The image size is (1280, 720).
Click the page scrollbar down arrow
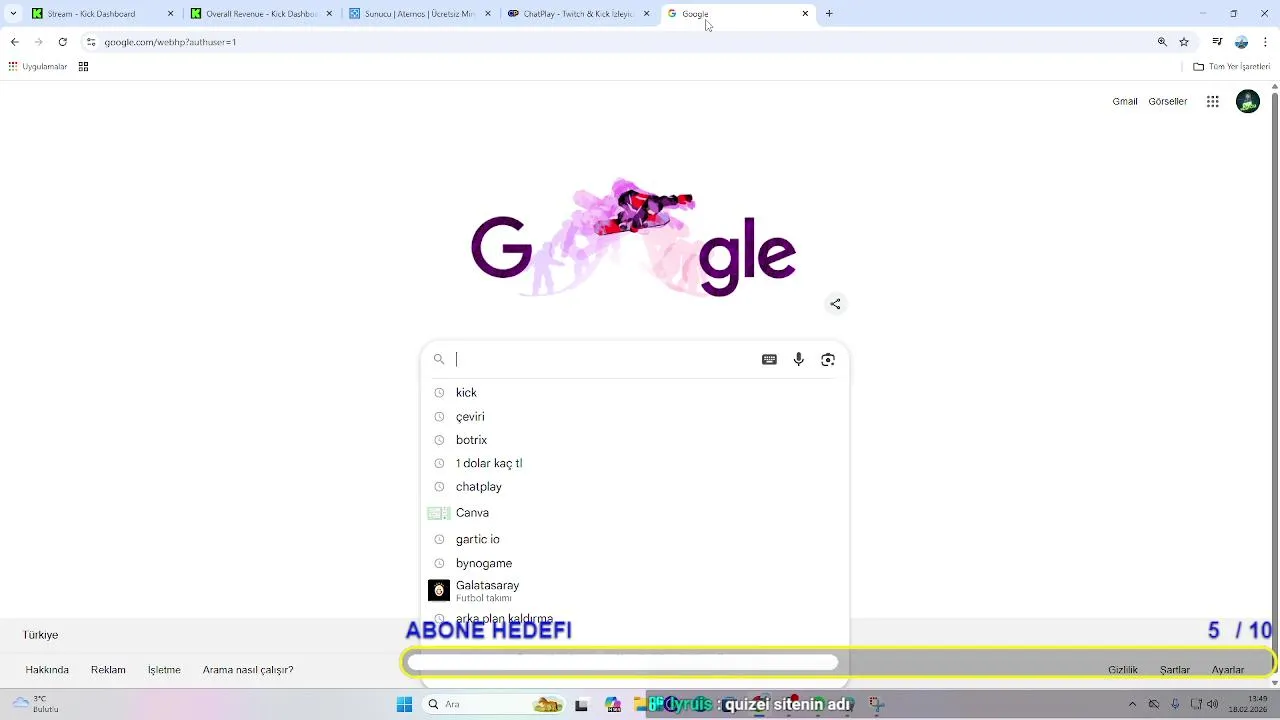click(x=1274, y=683)
